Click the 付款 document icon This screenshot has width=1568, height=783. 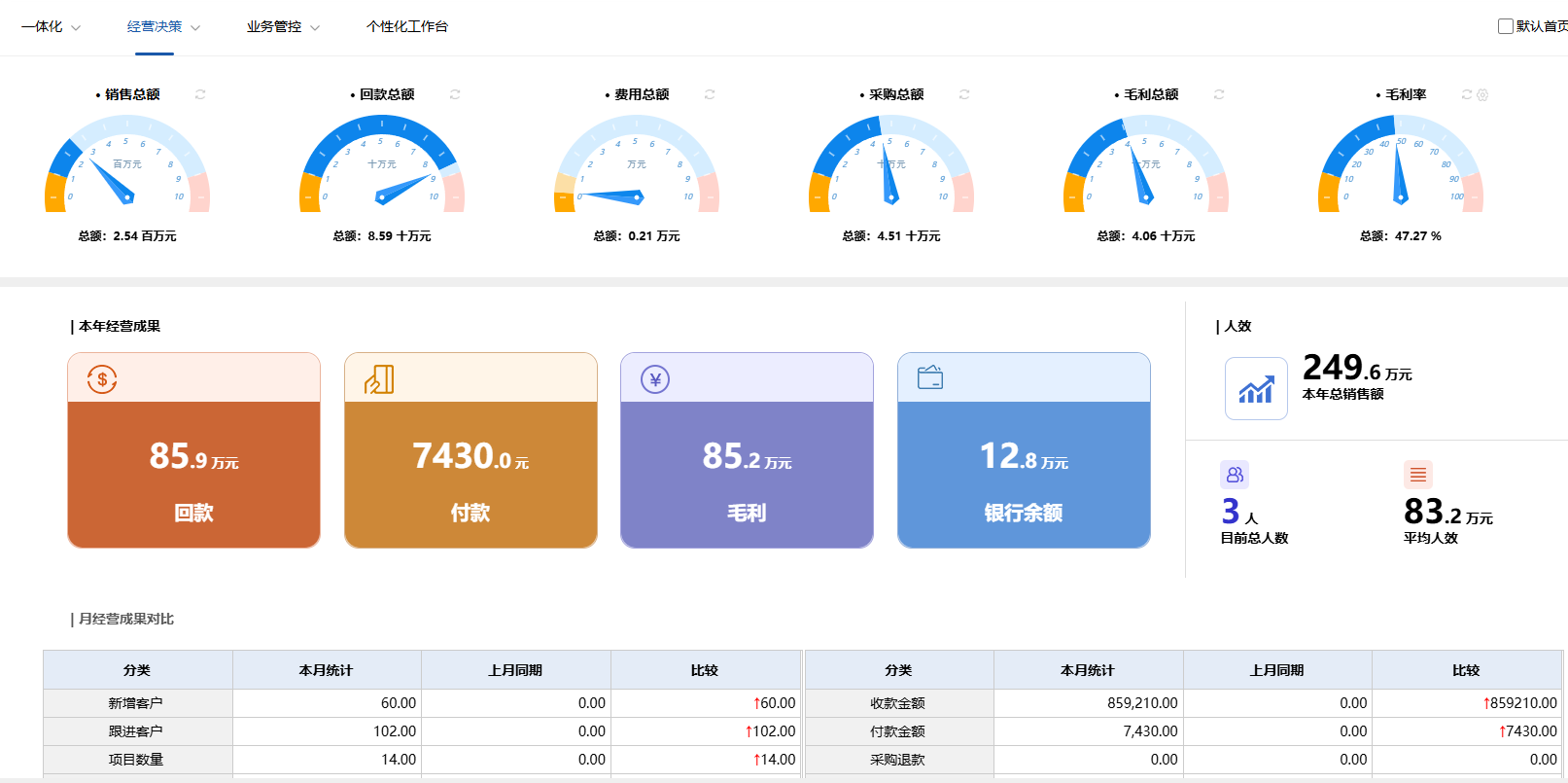point(379,379)
